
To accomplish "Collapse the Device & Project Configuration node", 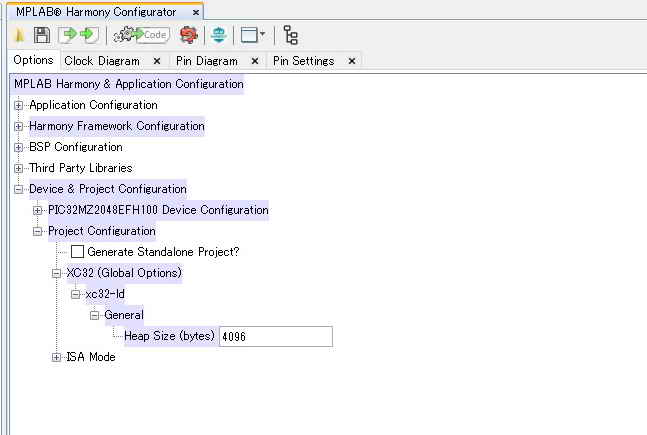I will [18, 189].
